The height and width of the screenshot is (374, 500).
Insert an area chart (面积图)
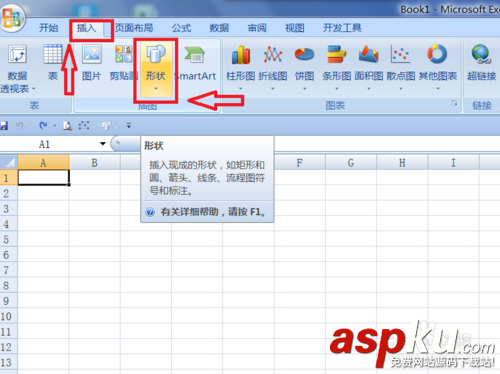pos(368,62)
